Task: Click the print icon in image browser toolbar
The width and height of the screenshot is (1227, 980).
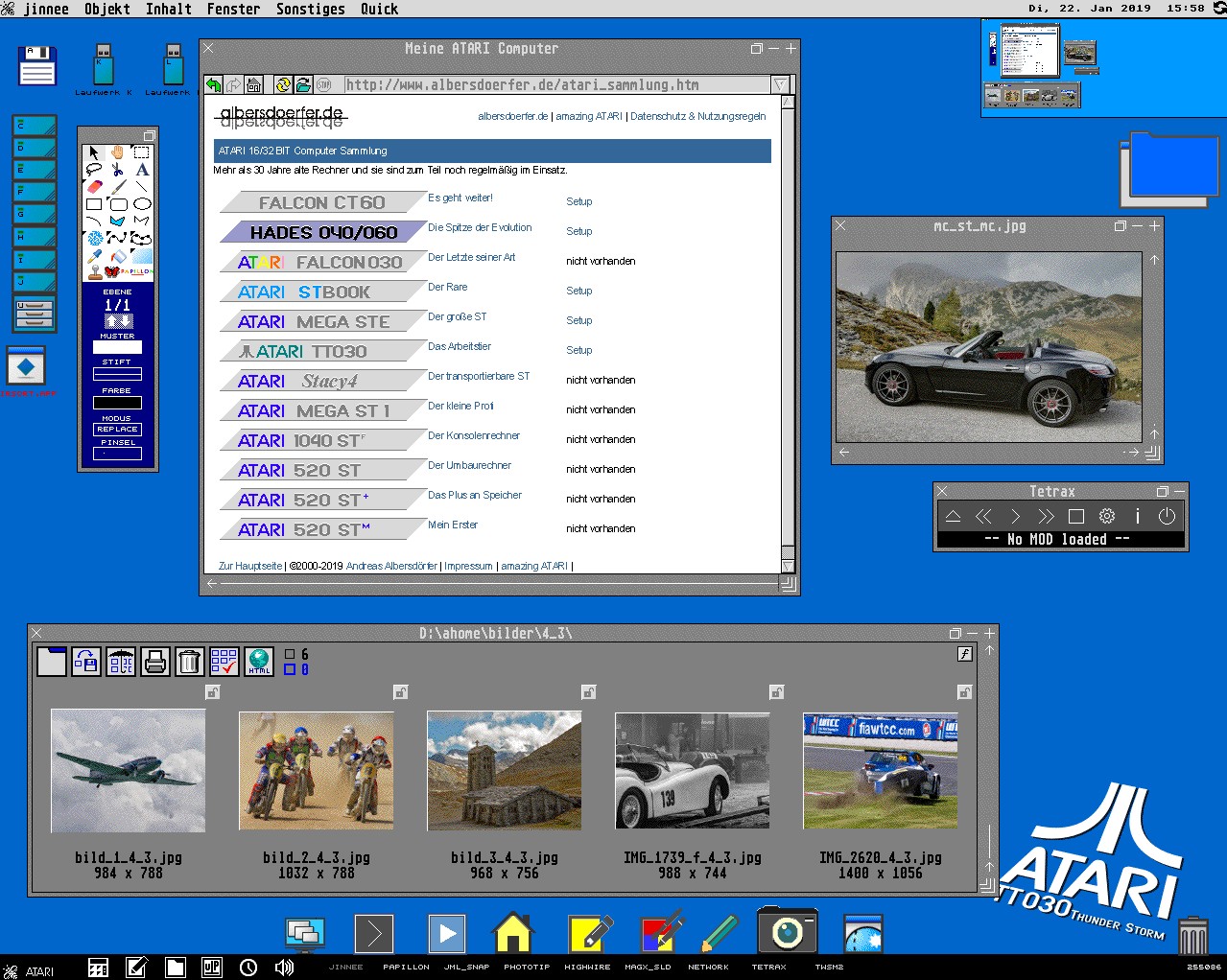Action: click(x=155, y=661)
